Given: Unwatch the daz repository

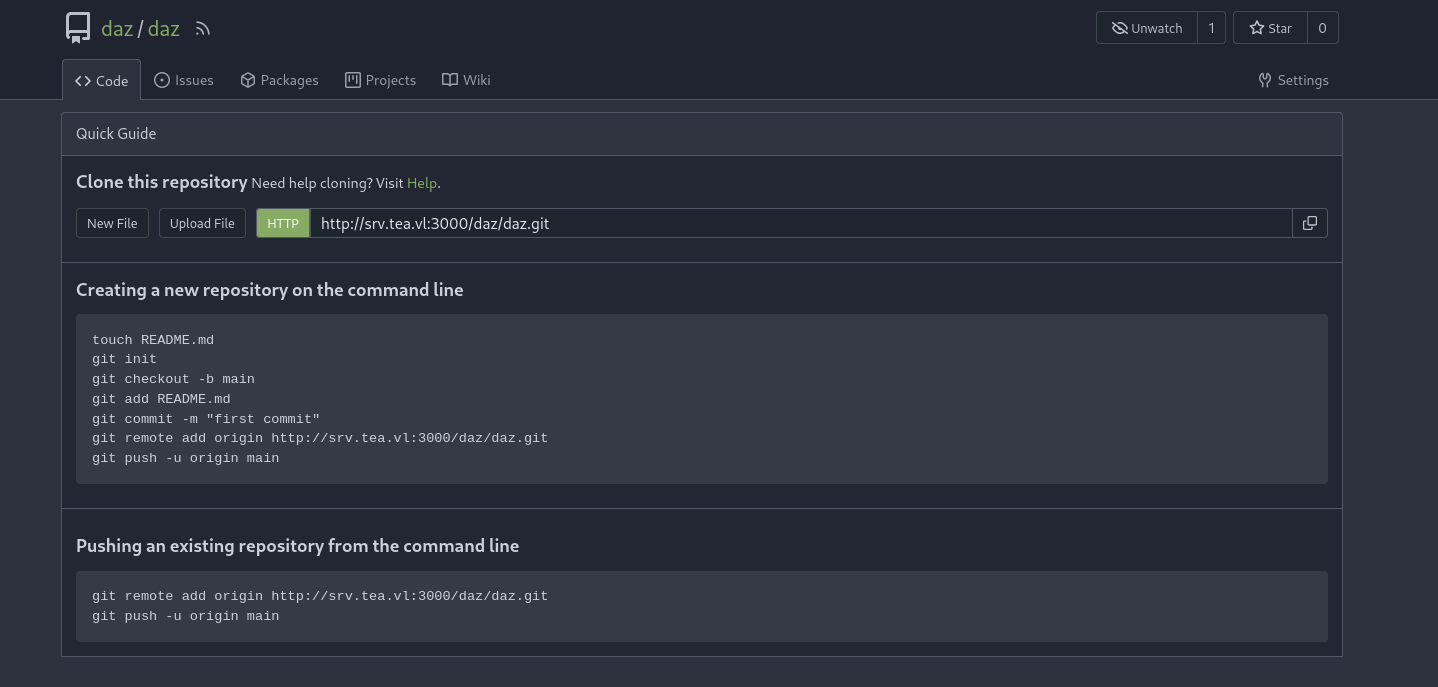Looking at the screenshot, I should pyautogui.click(x=1146, y=28).
